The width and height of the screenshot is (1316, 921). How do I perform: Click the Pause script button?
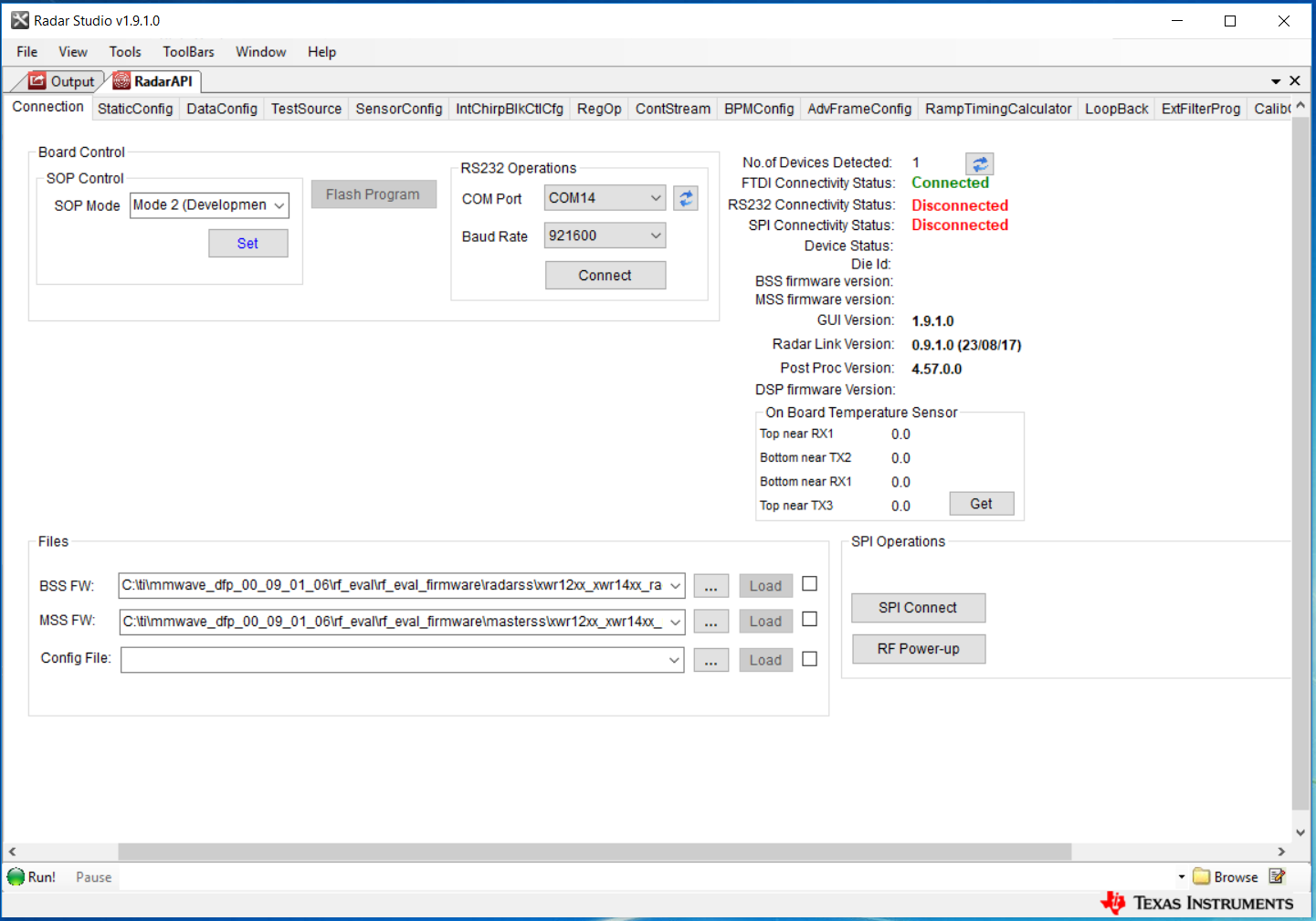93,877
